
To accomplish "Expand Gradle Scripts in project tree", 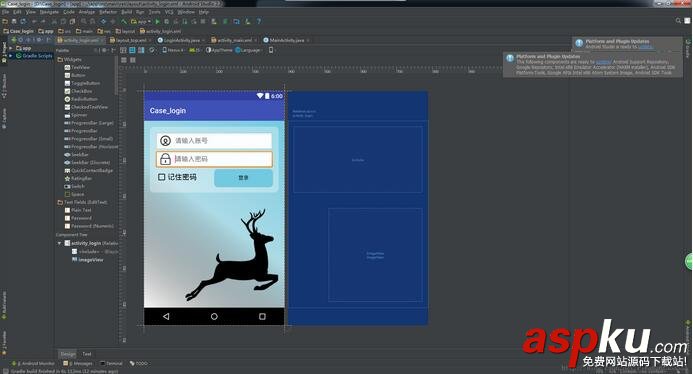I will pos(11,56).
